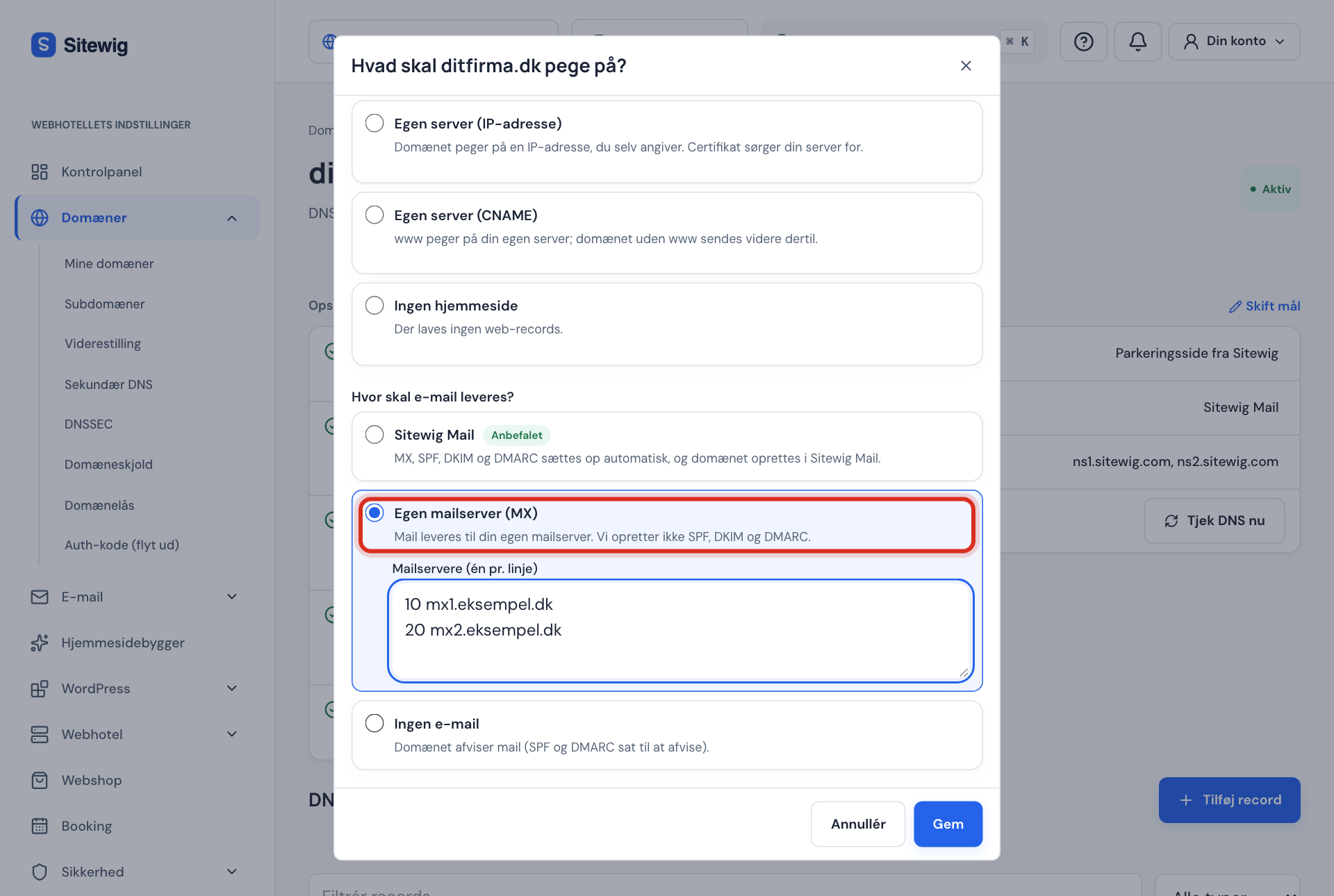Open the Din konto dropdown
1334x896 pixels.
tap(1234, 42)
